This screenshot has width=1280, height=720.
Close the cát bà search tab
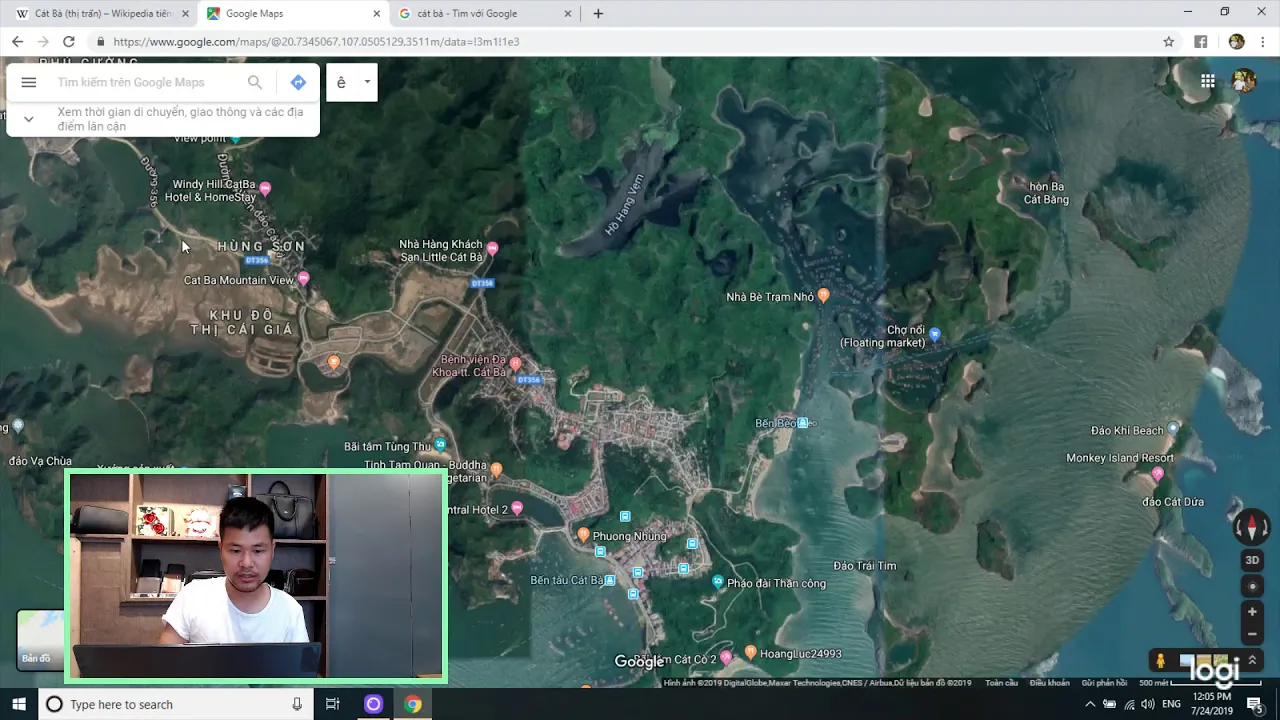point(568,14)
